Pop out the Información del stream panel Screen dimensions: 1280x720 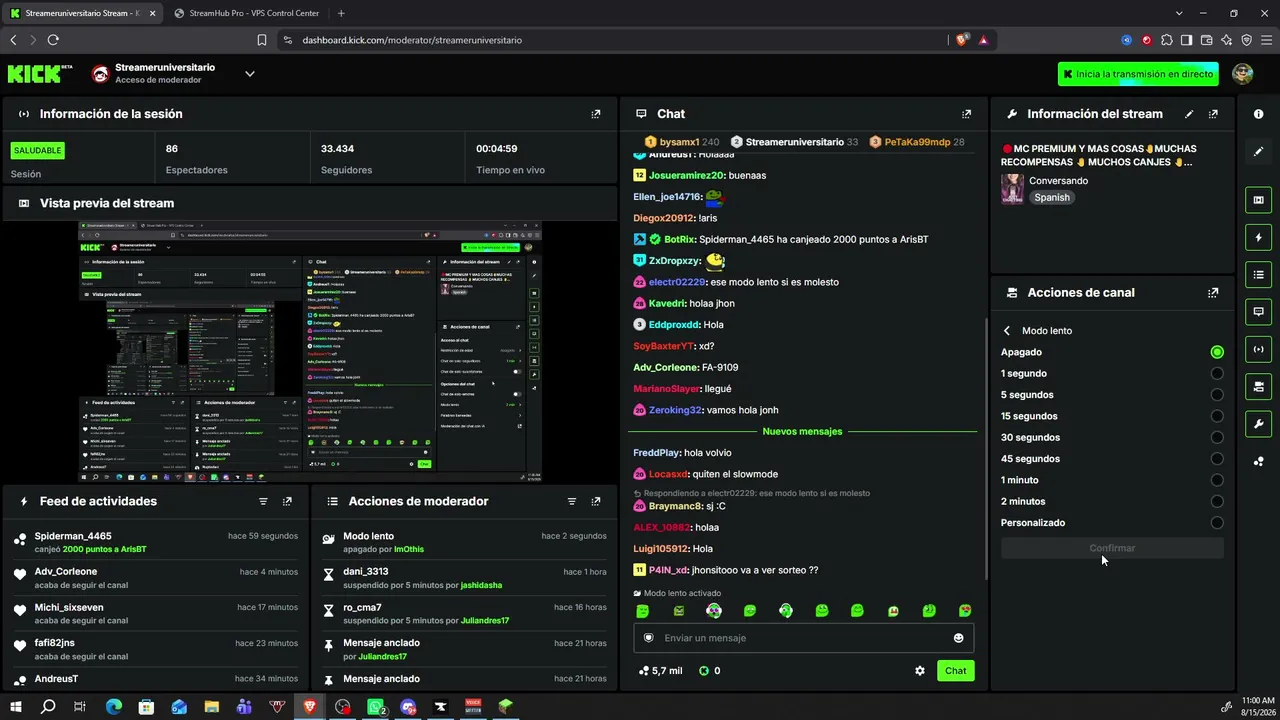click(1213, 114)
